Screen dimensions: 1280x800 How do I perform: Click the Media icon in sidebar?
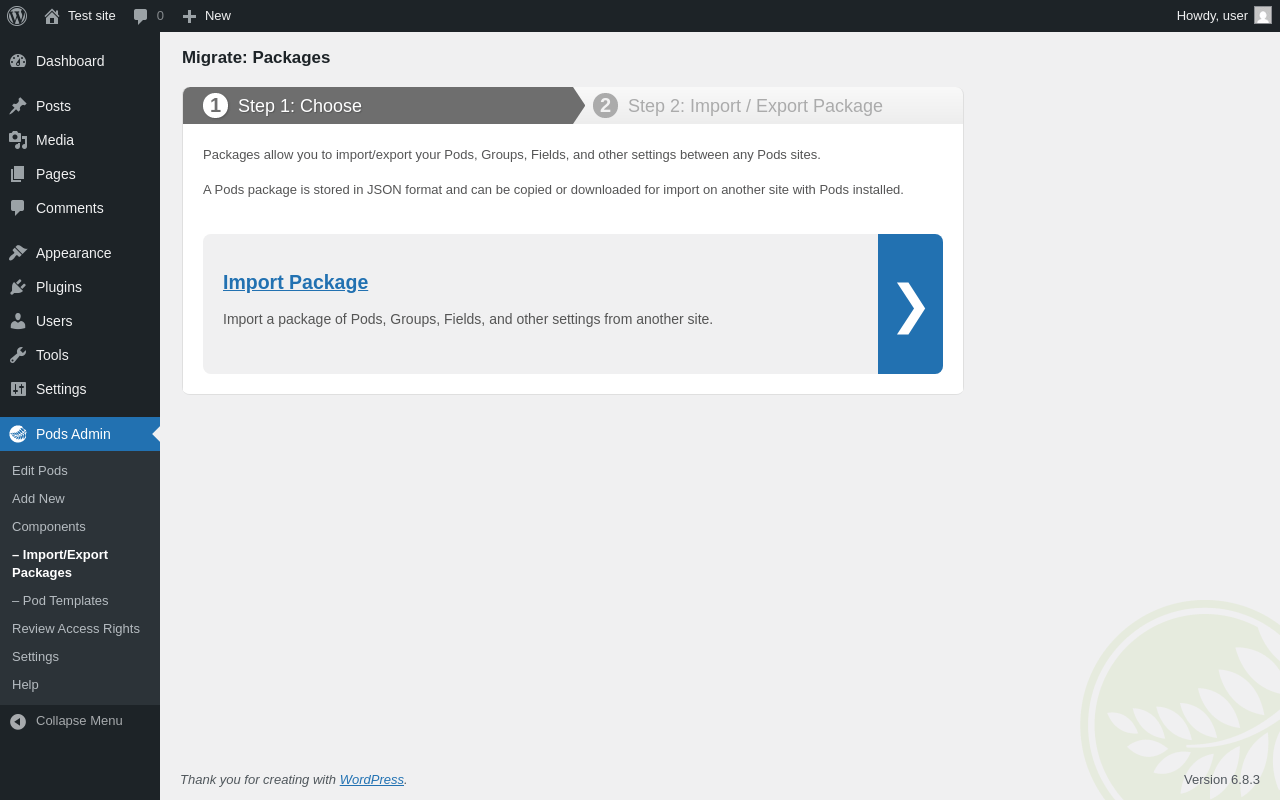(18, 140)
